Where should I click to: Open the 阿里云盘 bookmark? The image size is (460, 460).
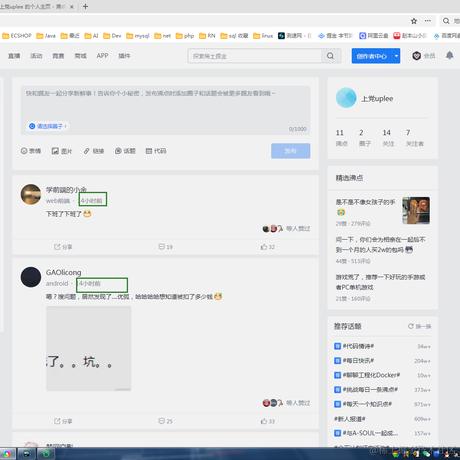pyautogui.click(x=374, y=36)
